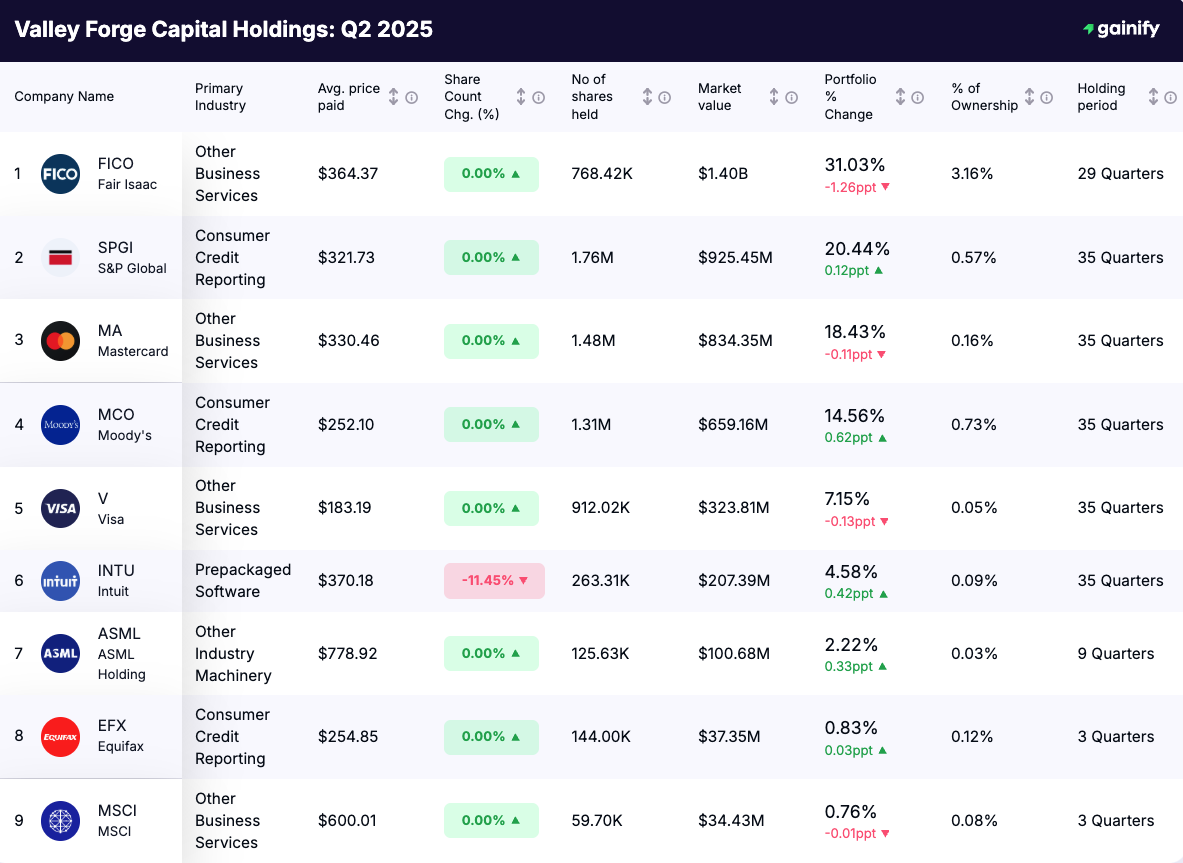The height and width of the screenshot is (863, 1183).
Task: Click the ASML logo icon
Action: (x=60, y=653)
